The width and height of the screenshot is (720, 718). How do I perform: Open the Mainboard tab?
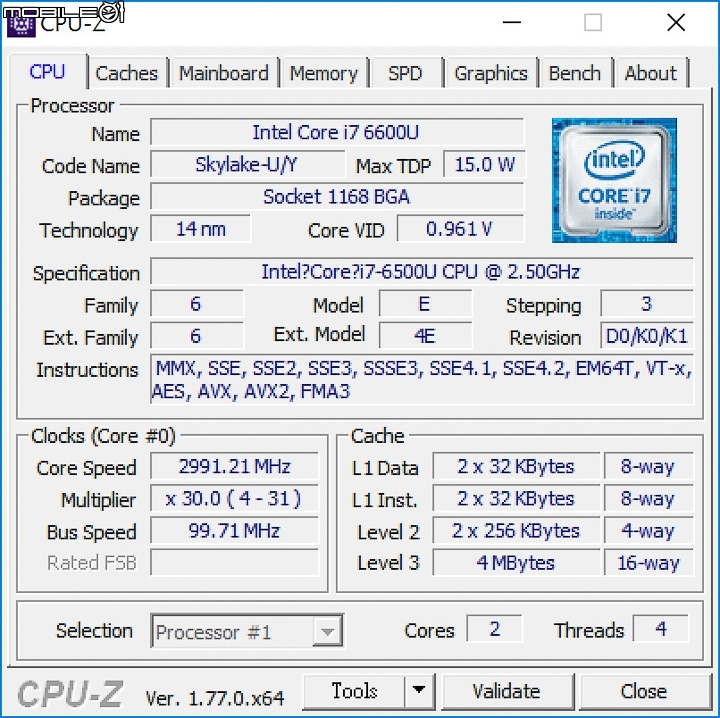(224, 73)
